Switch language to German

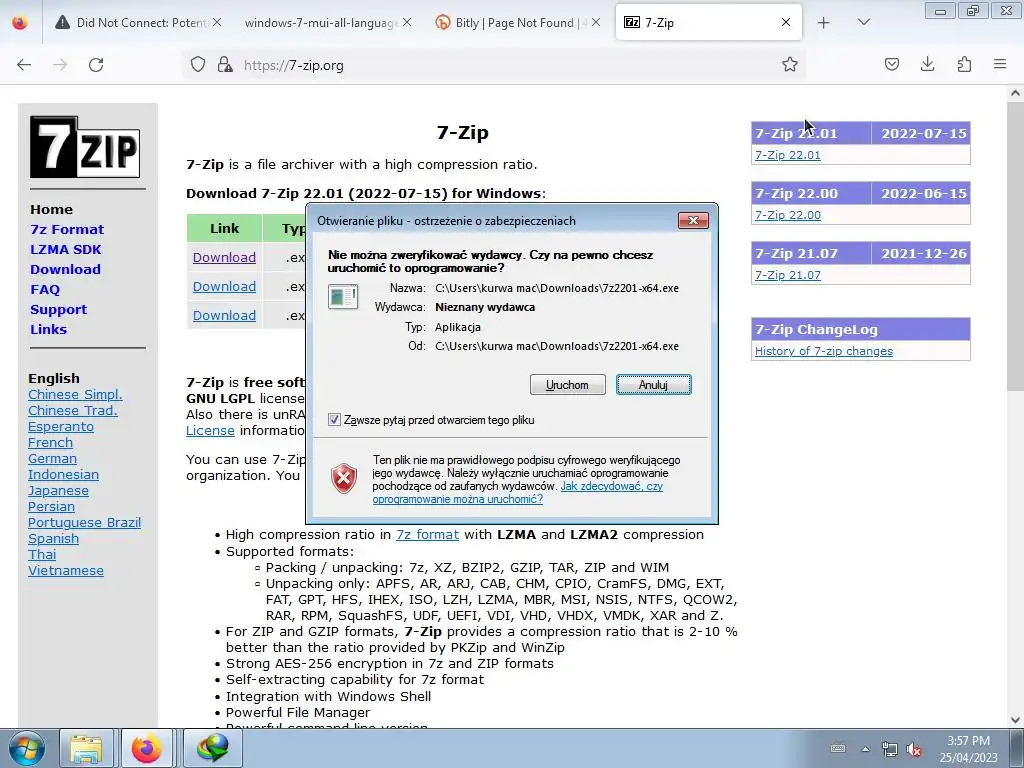pos(52,458)
